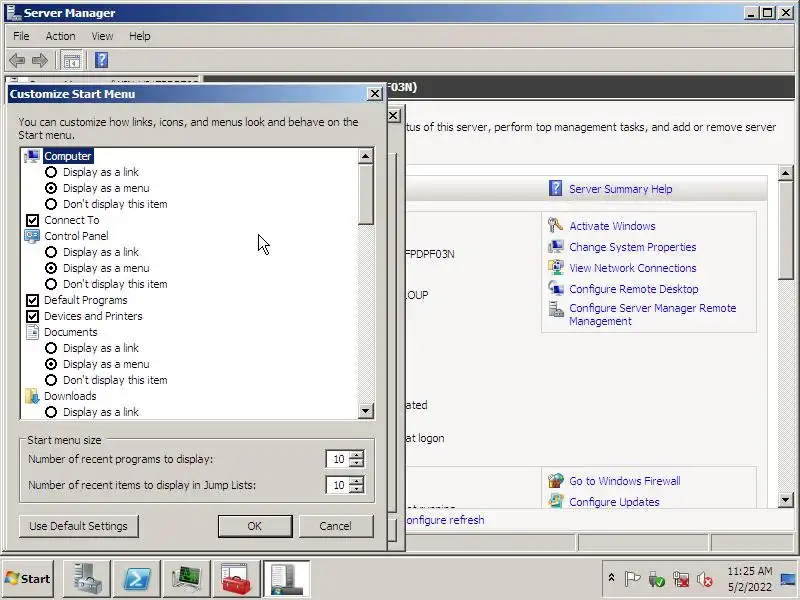Click the Action Center flag tray icon
The height and width of the screenshot is (600, 800).
click(632, 579)
